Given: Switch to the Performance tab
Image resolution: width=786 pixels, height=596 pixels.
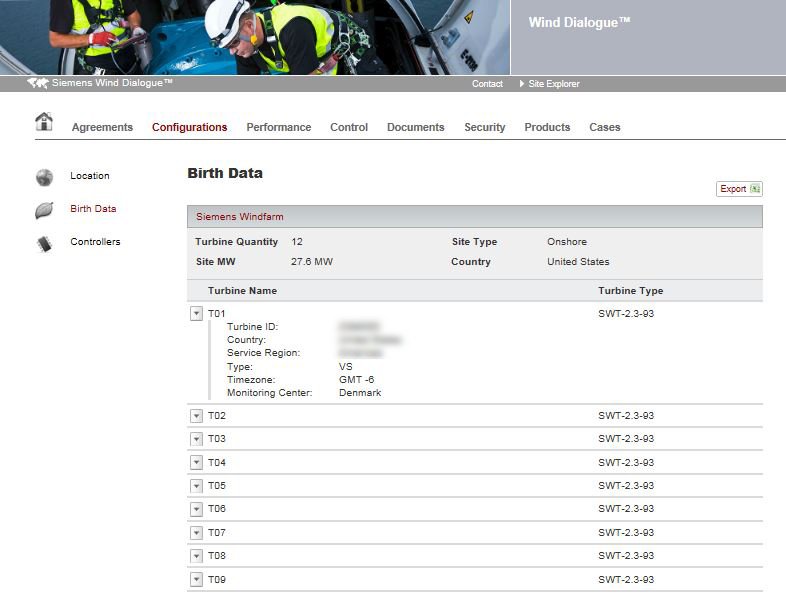Looking at the screenshot, I should pyautogui.click(x=279, y=127).
